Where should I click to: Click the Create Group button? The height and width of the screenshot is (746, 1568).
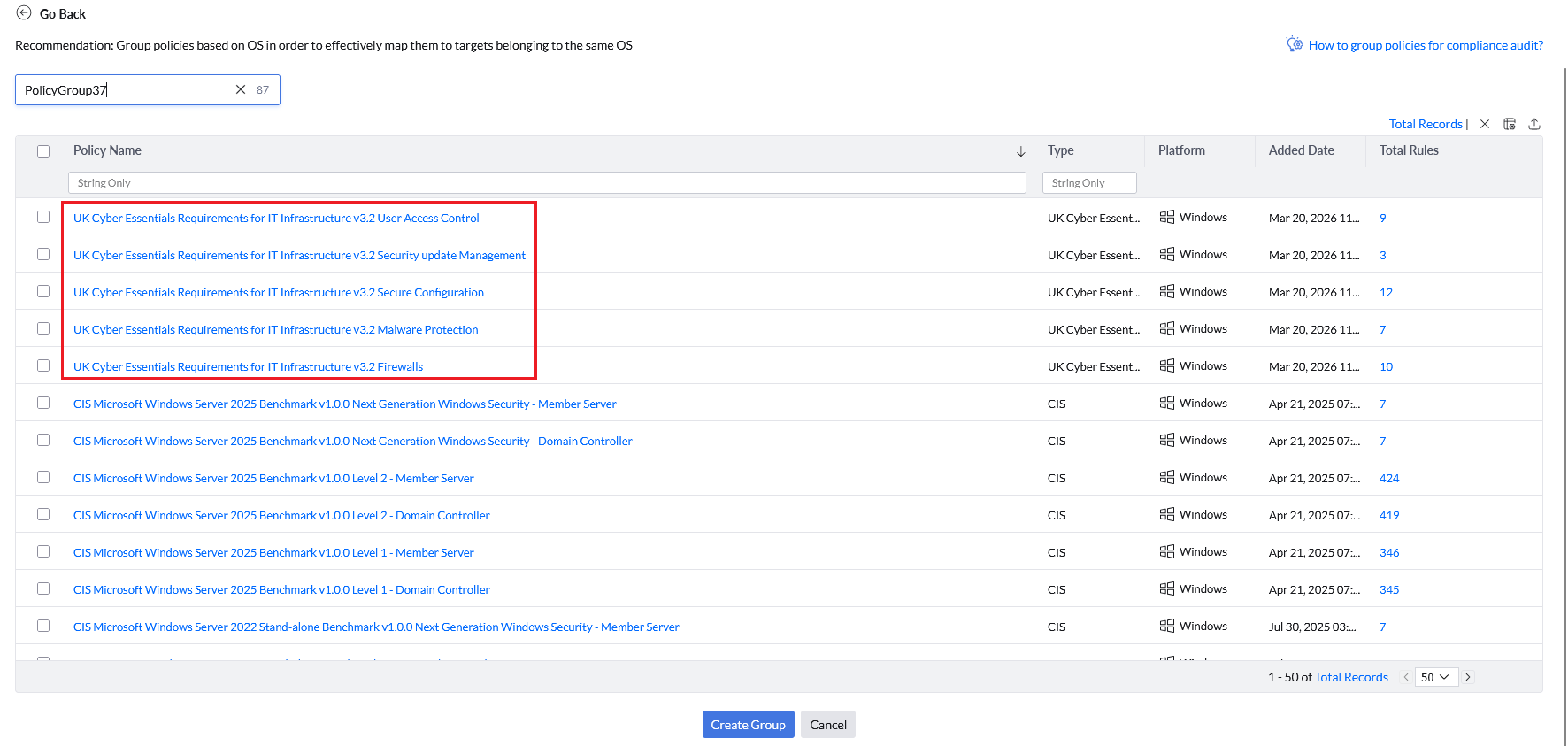(748, 725)
